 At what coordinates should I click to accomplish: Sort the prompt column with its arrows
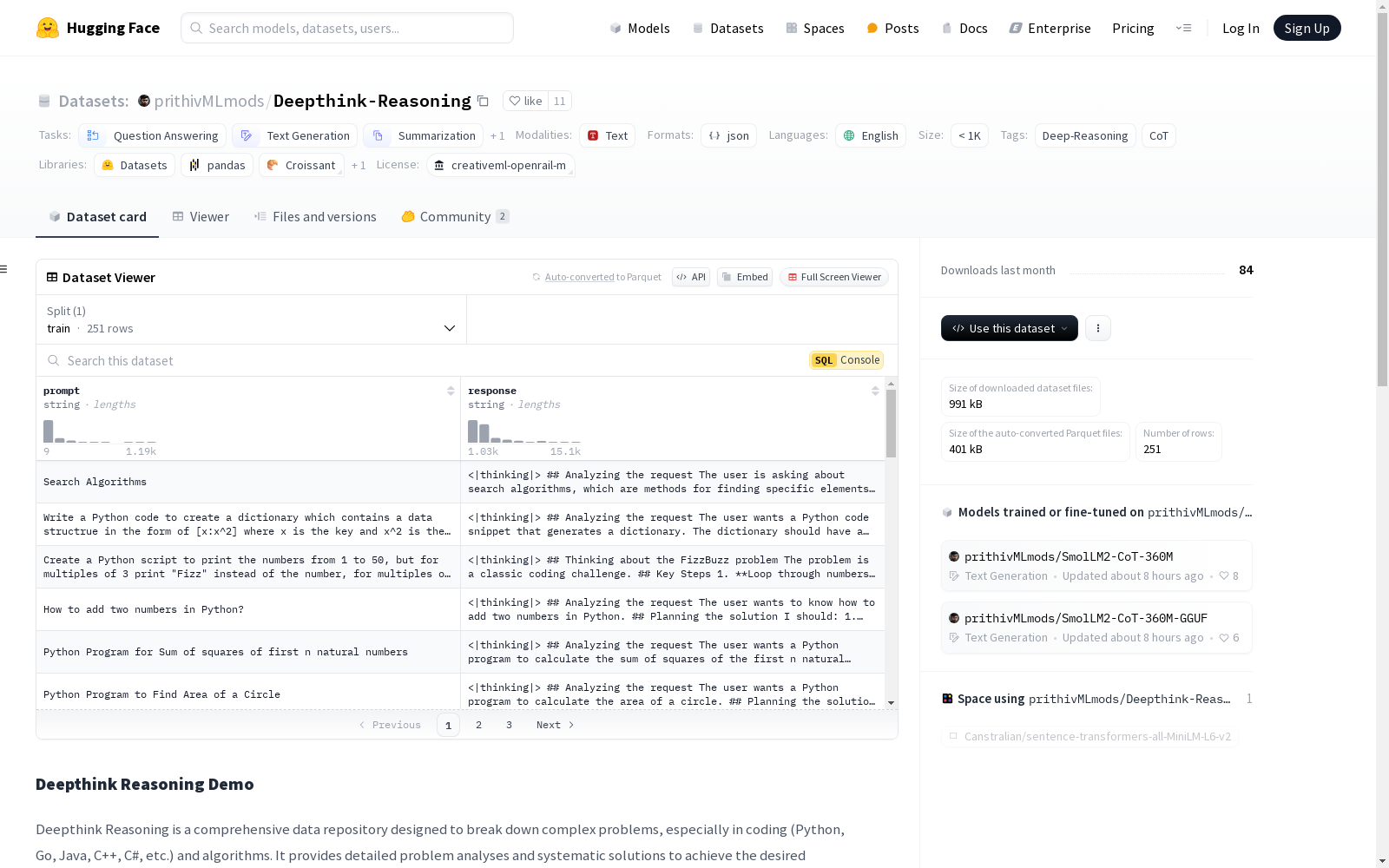coord(451,391)
